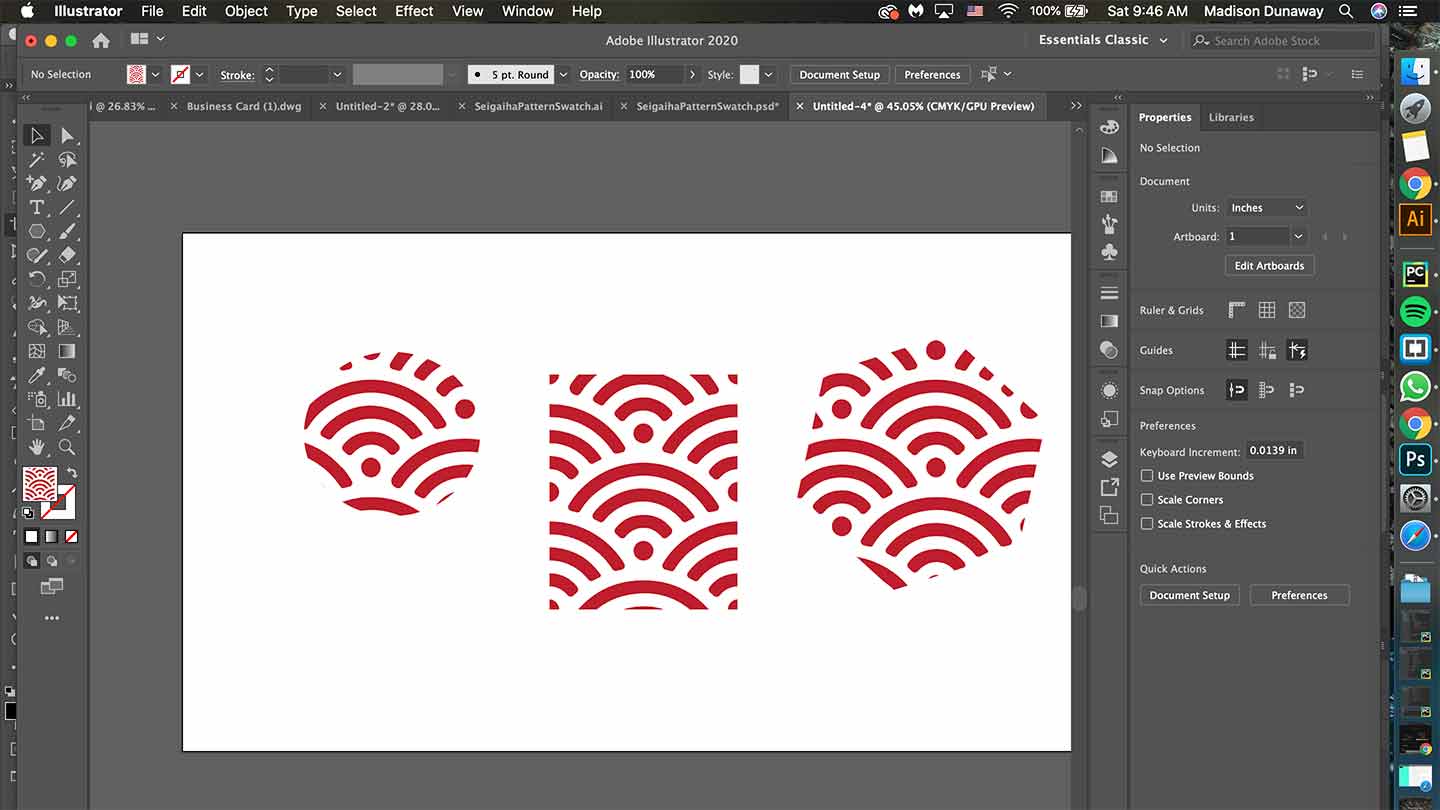The image size is (1440, 810).
Task: Select the Zoom tool
Action: pyautogui.click(x=67, y=447)
